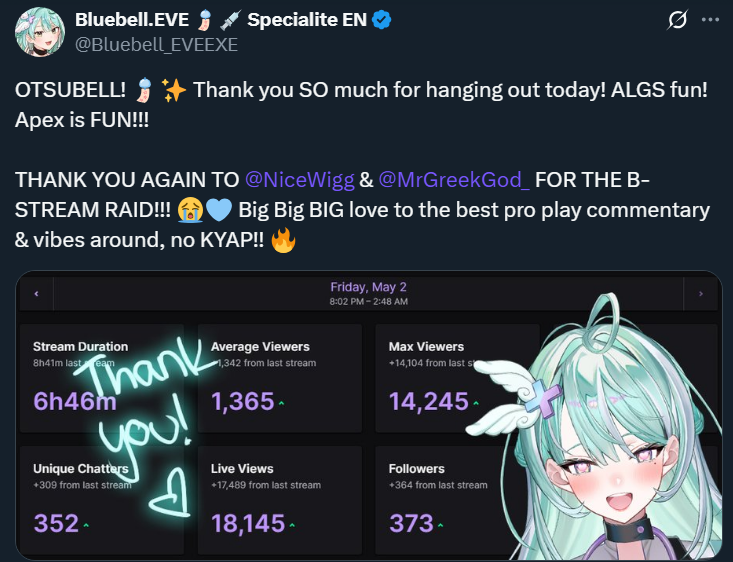This screenshot has width=733, height=562.
Task: Go to next stream with right chevron
Action: [700, 294]
